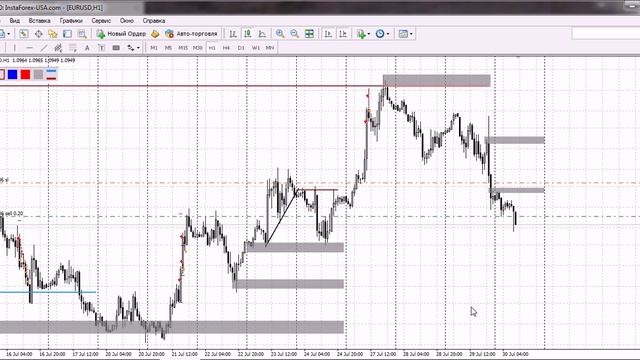Image resolution: width=640 pixels, height=360 pixels.
Task: Pick the gray color swatch
Action: [38, 74]
